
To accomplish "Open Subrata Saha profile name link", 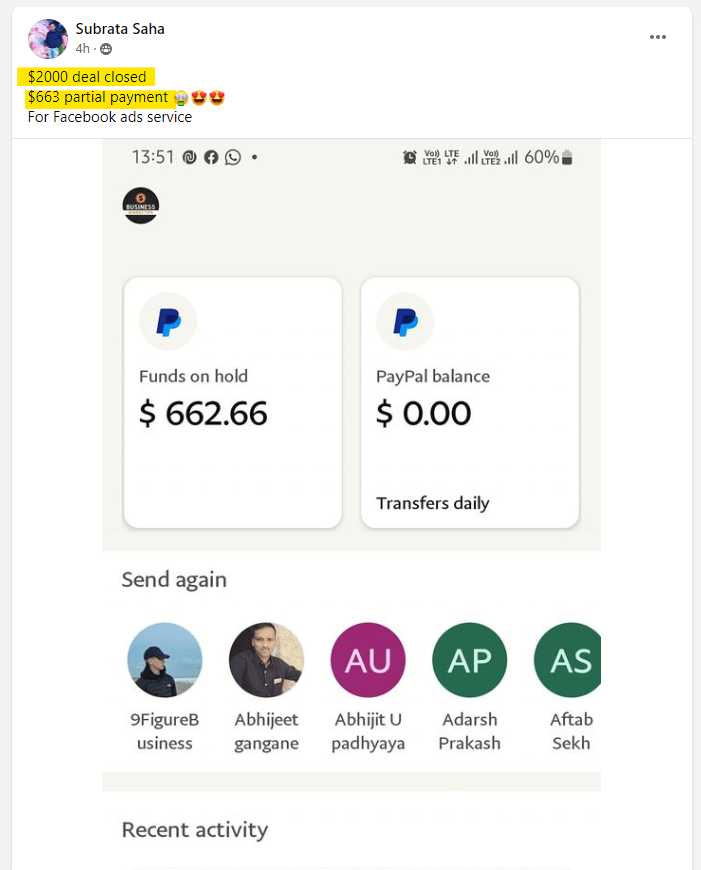I will (x=120, y=29).
